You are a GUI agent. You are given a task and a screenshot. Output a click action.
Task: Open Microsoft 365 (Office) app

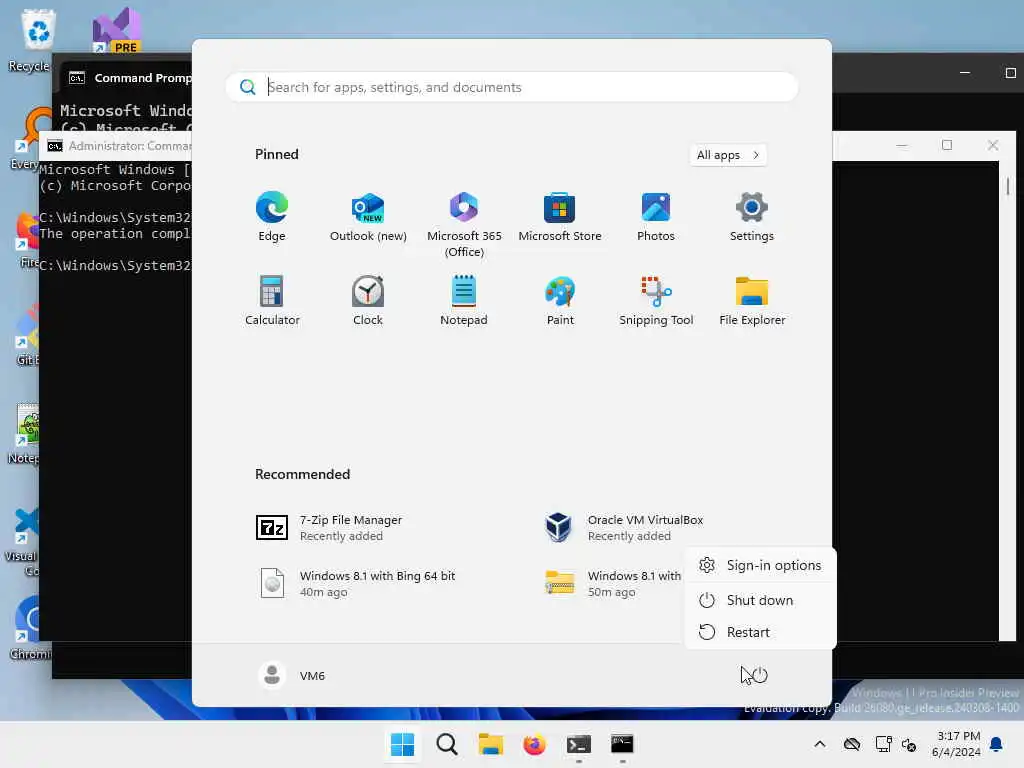[x=464, y=225]
